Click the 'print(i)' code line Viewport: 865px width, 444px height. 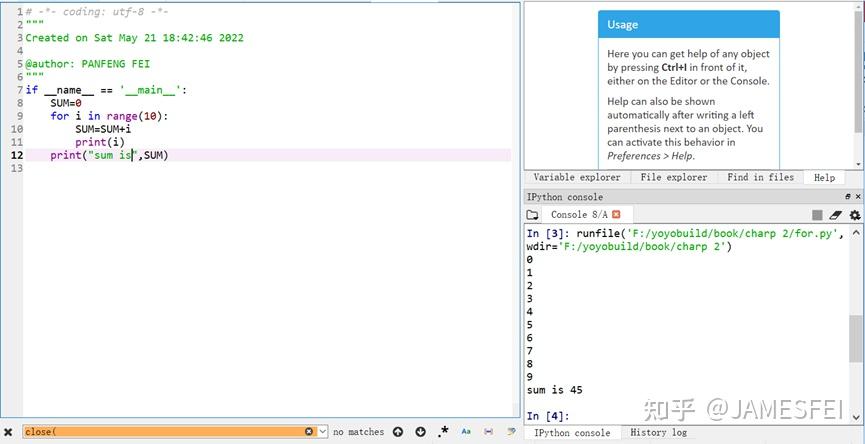(100, 142)
